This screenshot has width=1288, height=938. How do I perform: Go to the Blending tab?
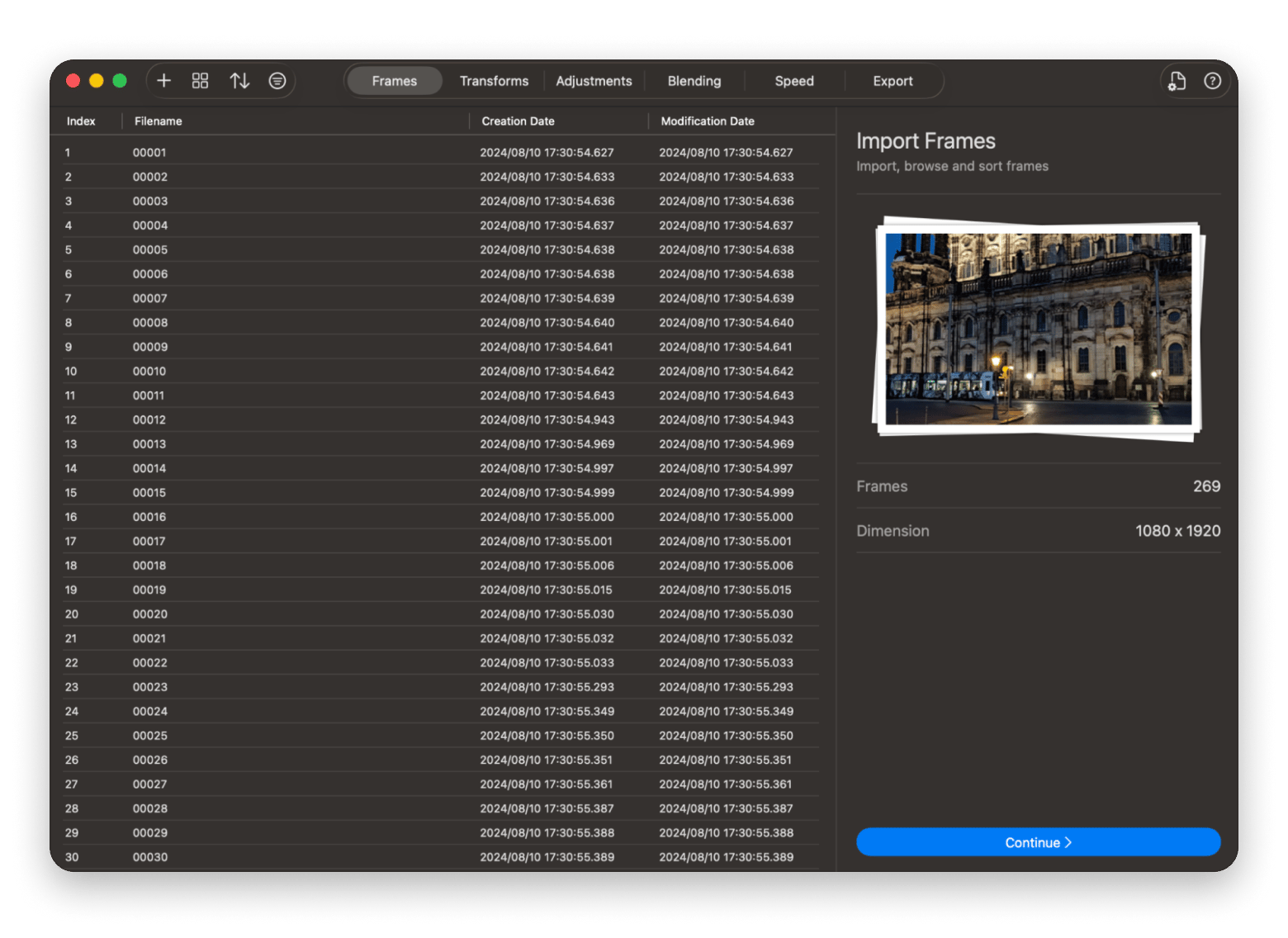pyautogui.click(x=694, y=81)
